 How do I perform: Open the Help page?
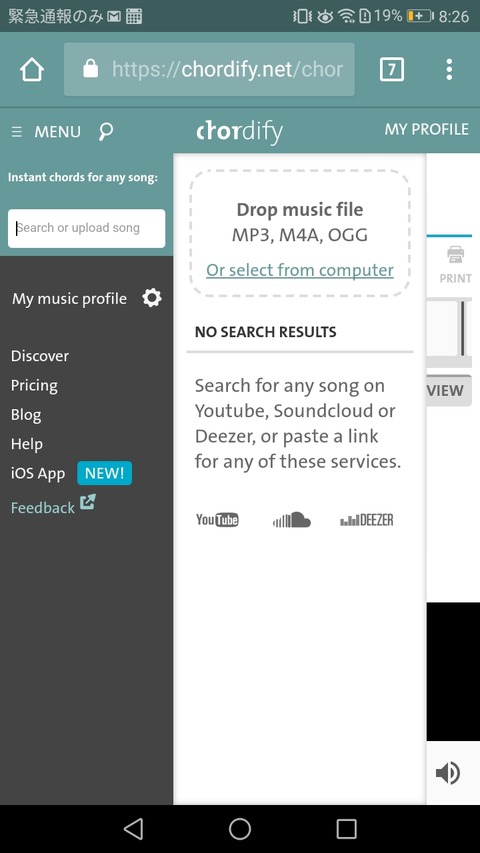[x=27, y=444]
